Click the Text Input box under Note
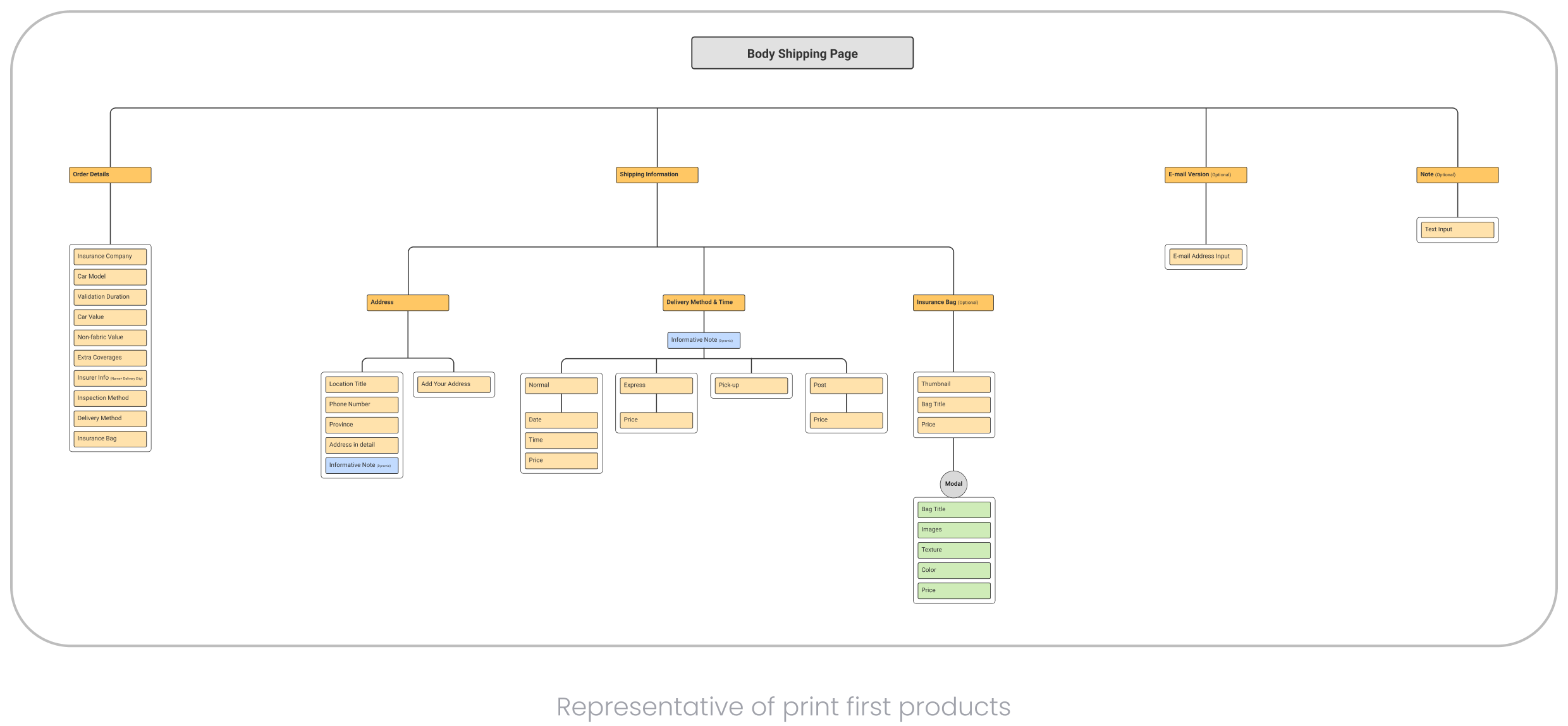Viewport: 1568px width, 726px height. point(1457,229)
